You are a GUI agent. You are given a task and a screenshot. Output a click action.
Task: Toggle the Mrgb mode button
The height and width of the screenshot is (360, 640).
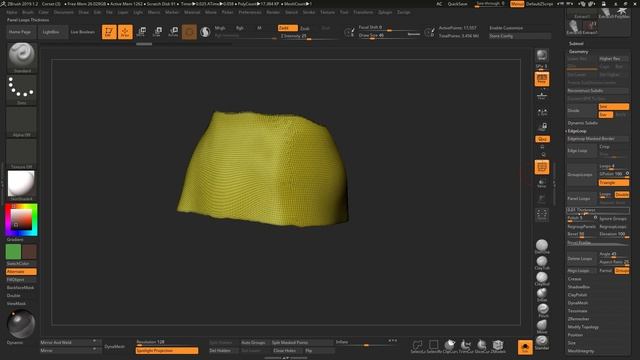pos(220,28)
